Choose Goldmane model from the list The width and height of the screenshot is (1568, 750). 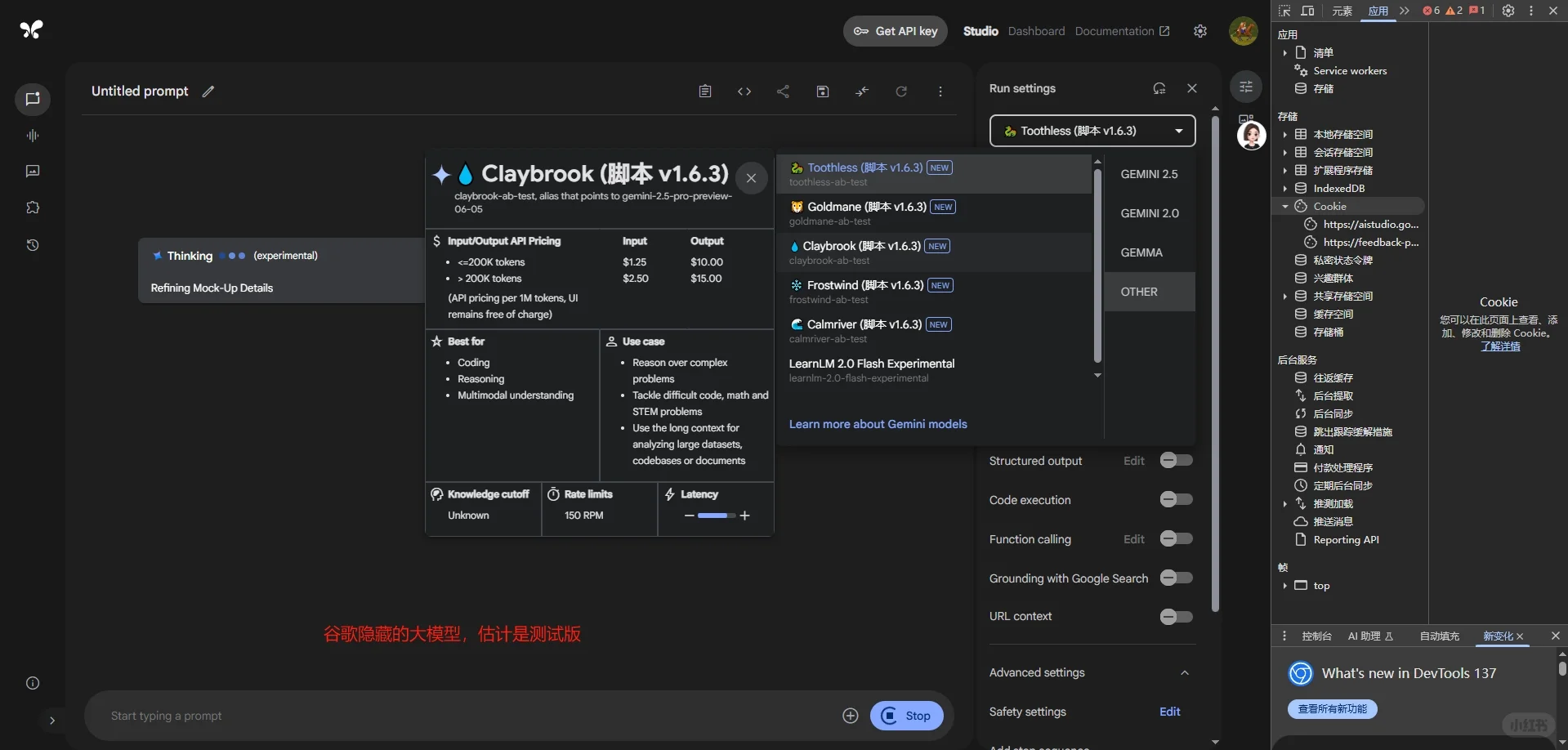934,213
